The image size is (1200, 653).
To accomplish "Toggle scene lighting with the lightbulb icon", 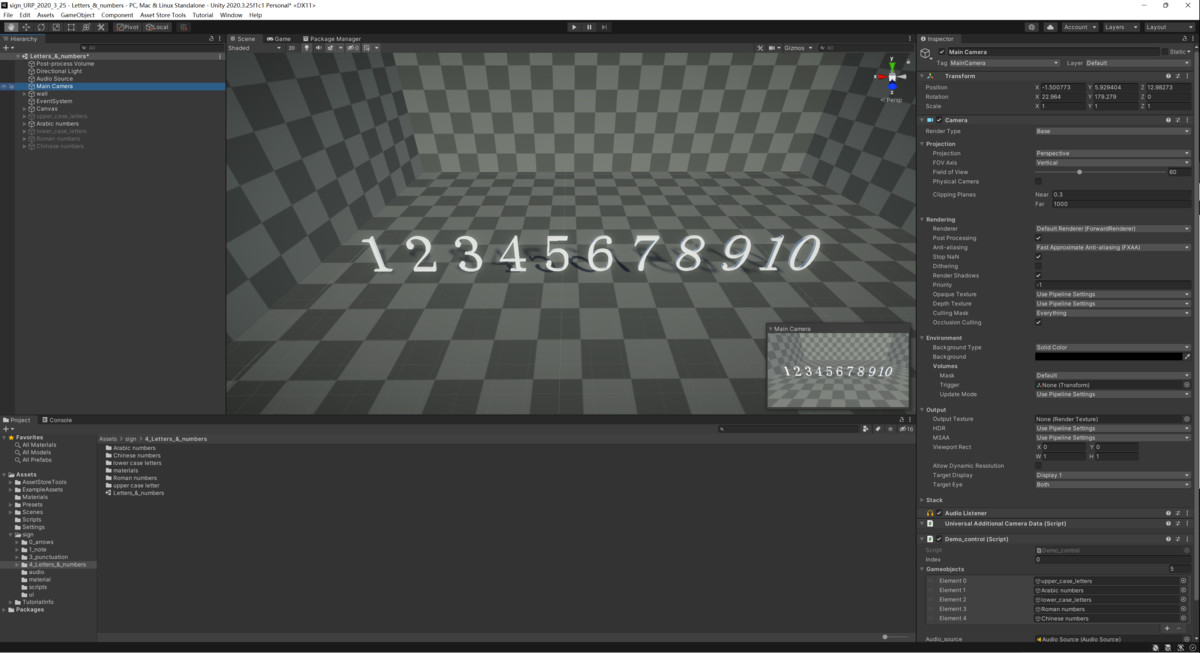I will tap(304, 48).
